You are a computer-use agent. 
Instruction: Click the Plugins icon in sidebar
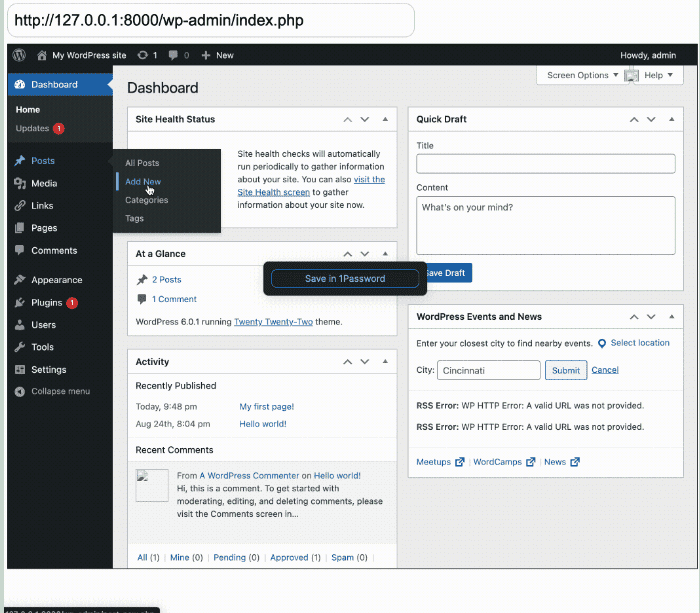click(x=20, y=303)
